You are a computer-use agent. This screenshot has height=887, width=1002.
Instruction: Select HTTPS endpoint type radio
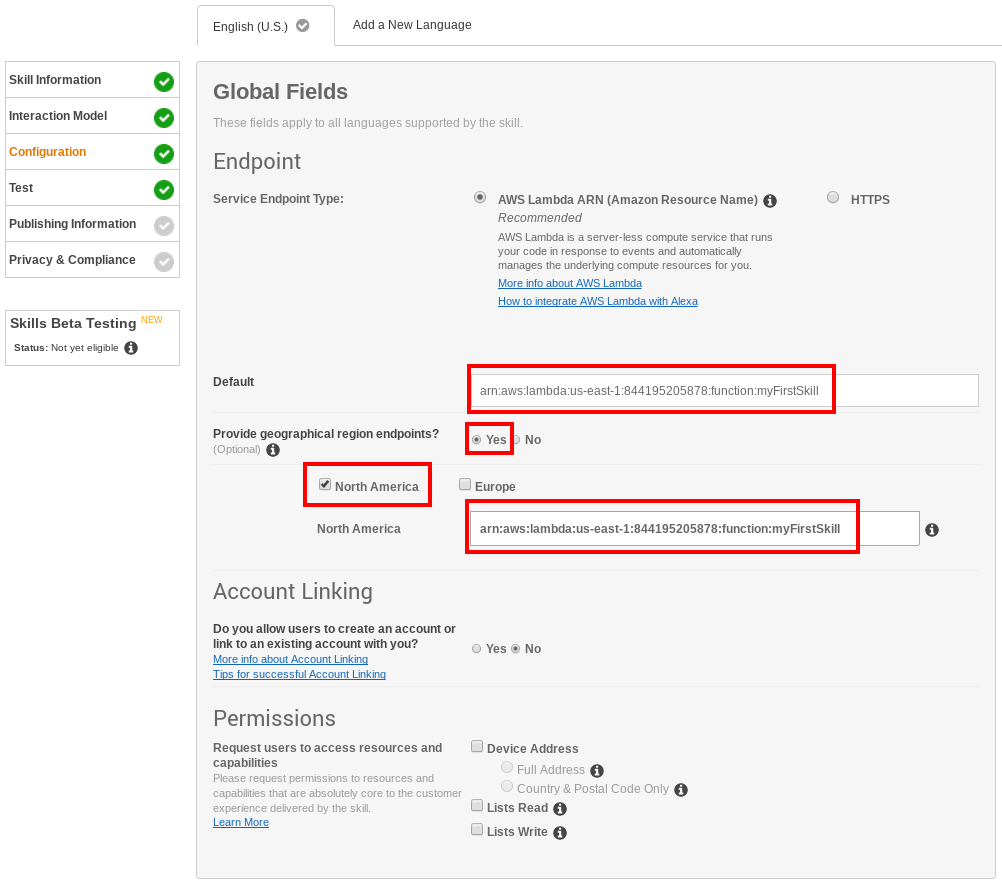pyautogui.click(x=833, y=197)
